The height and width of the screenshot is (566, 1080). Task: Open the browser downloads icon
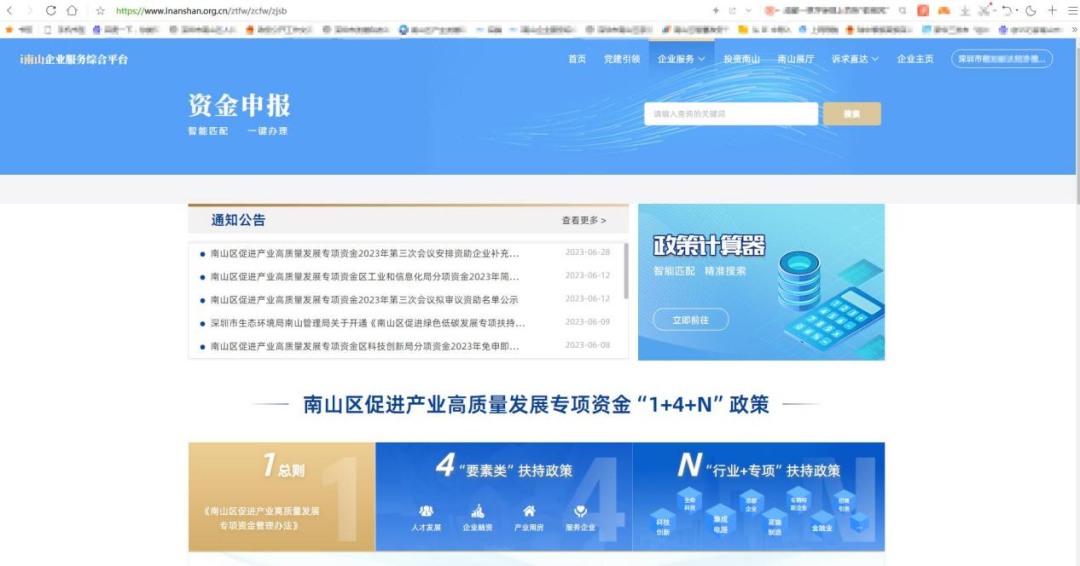(965, 10)
